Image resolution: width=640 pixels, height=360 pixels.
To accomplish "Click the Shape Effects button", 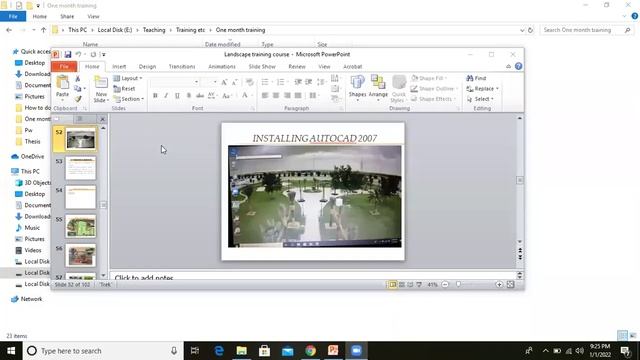I will point(433,99).
